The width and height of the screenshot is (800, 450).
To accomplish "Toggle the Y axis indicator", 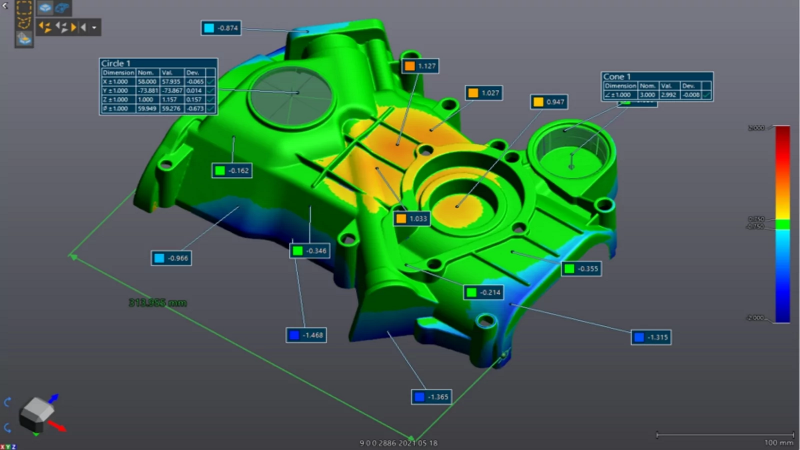I will [x=8, y=445].
